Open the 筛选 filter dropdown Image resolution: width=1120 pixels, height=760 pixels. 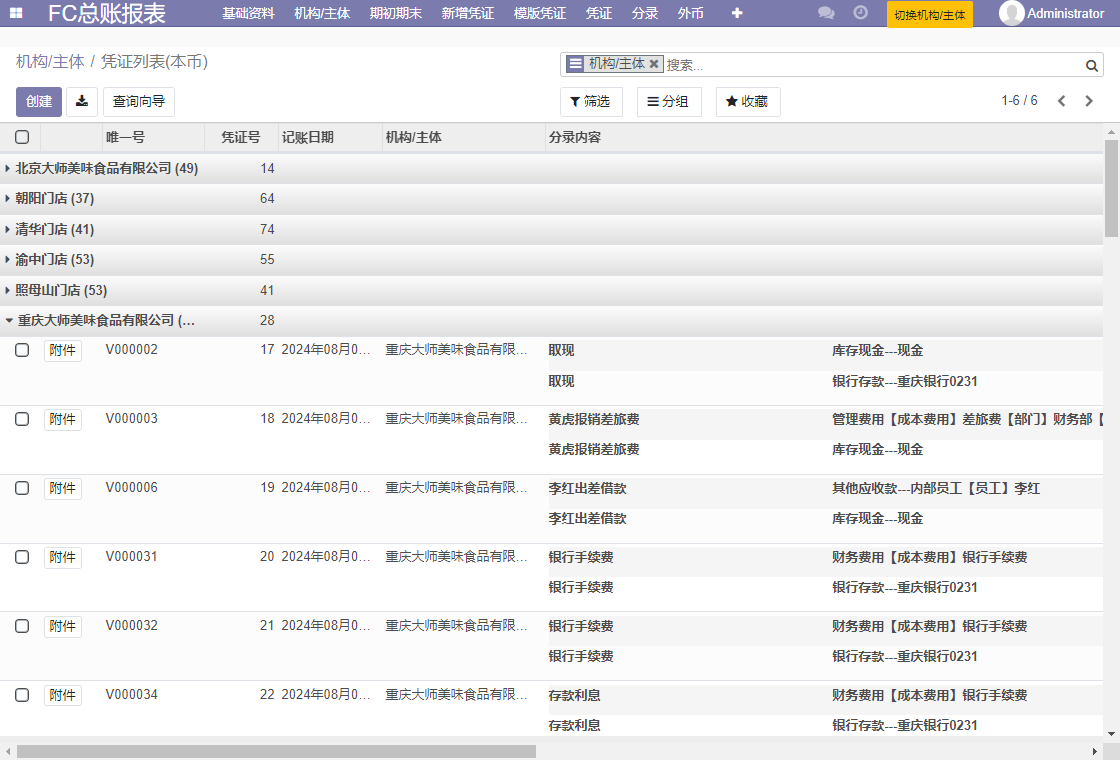coord(591,101)
